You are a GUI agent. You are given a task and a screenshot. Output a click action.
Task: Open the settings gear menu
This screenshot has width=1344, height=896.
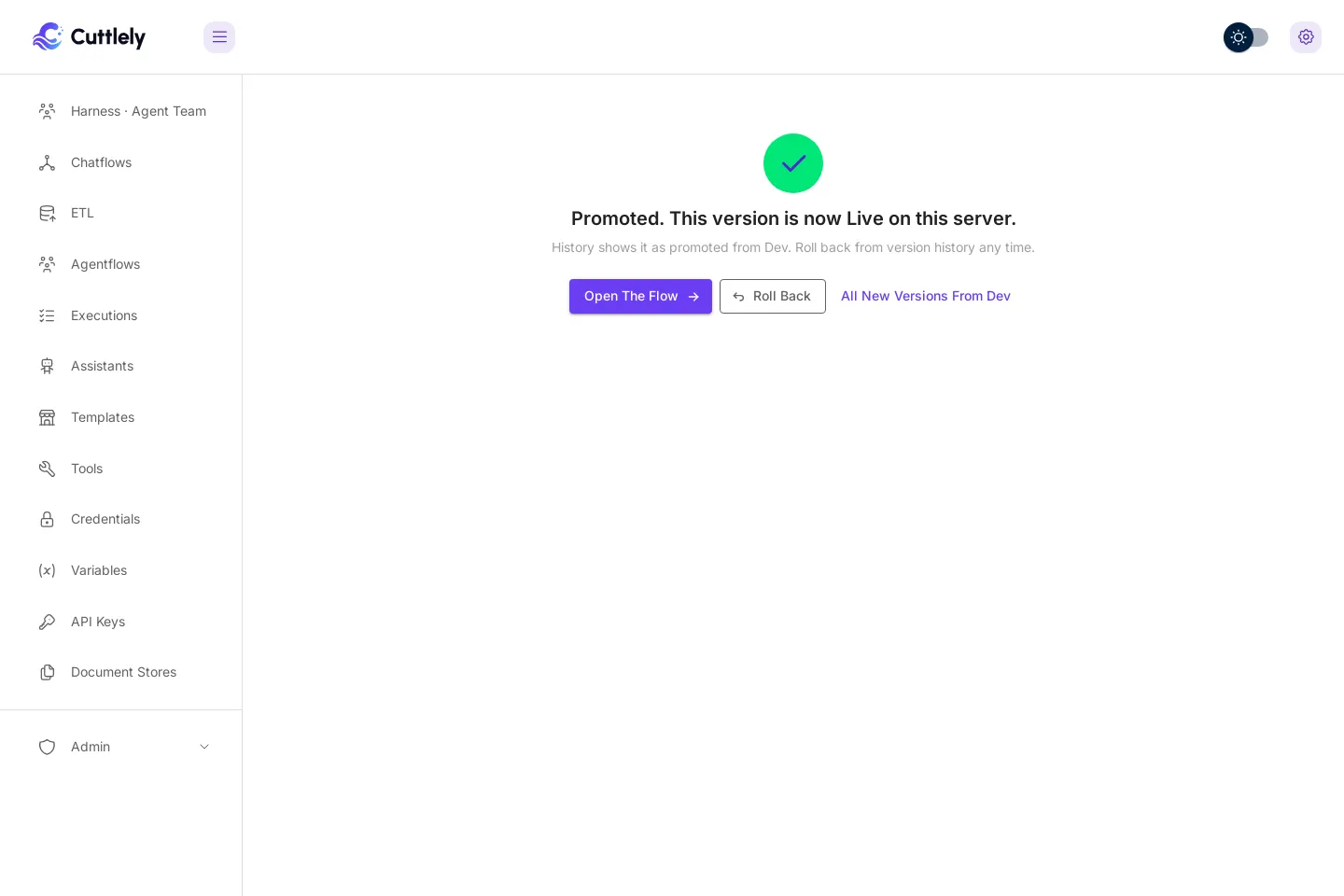pyautogui.click(x=1306, y=37)
